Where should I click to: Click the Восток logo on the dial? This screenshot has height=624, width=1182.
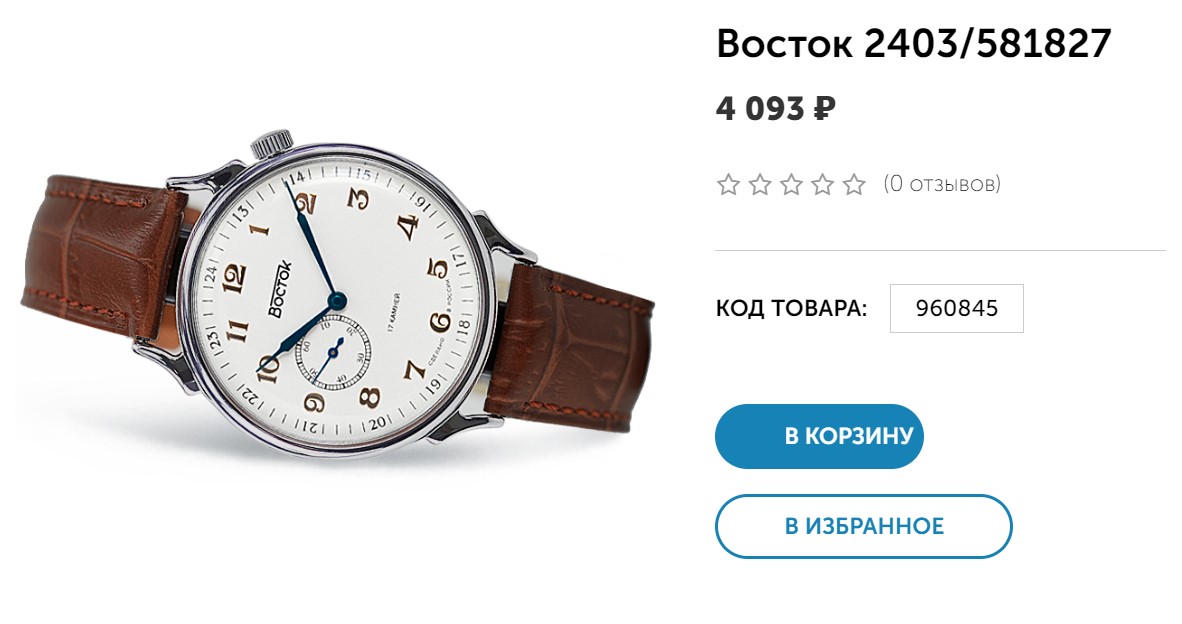(279, 289)
